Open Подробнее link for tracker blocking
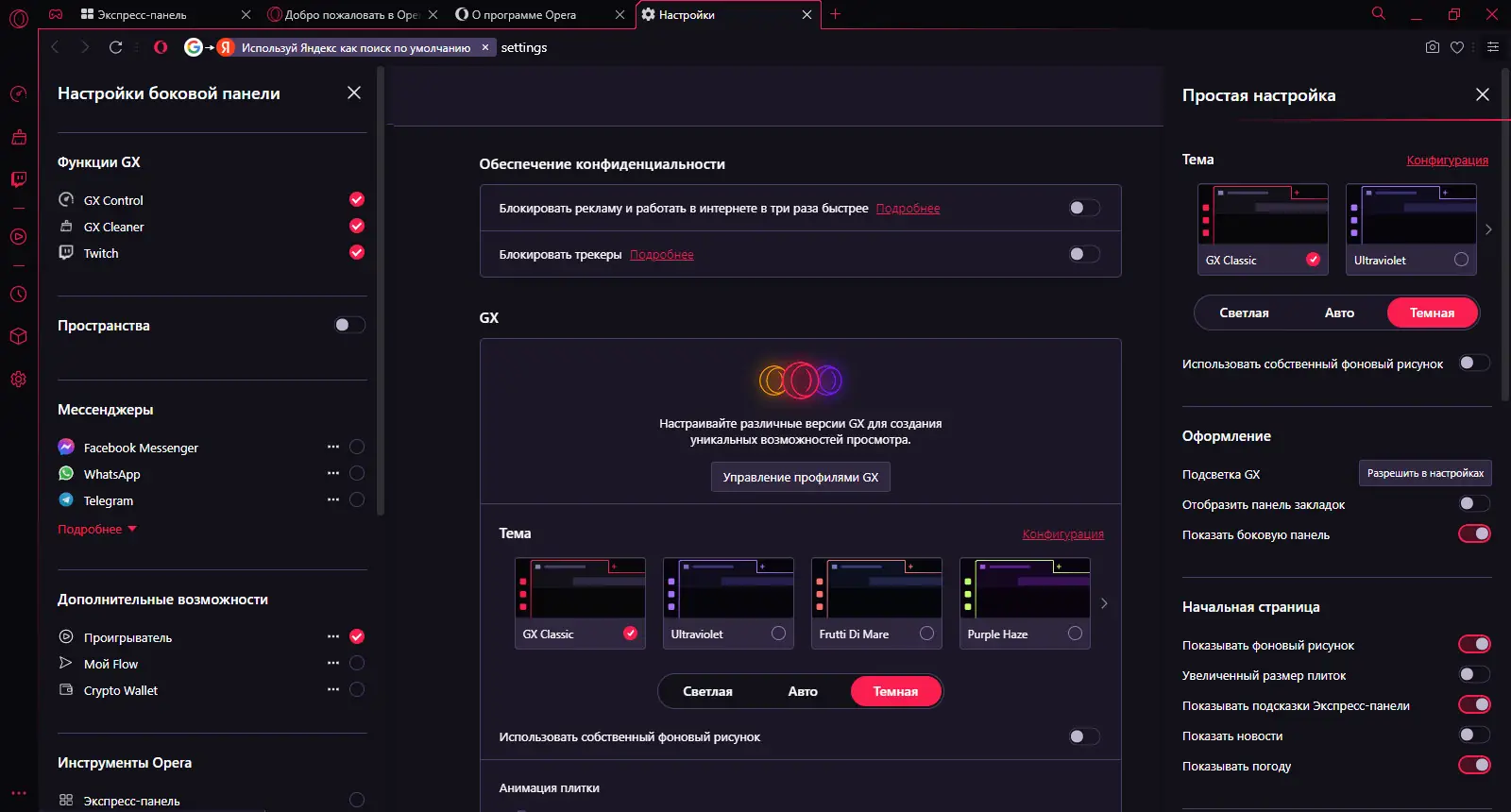Screen dimensions: 1511x812 pos(661,255)
